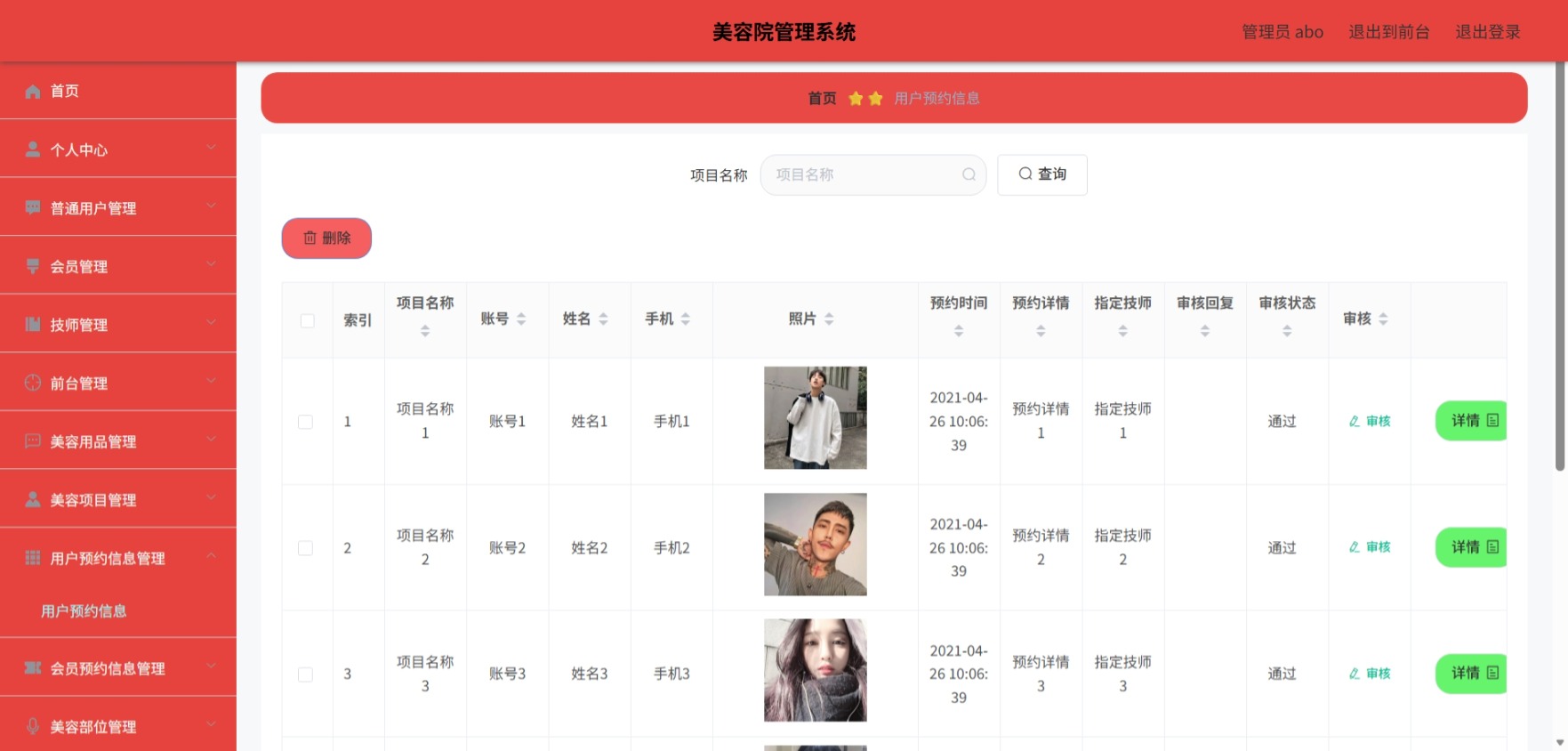Image resolution: width=1568 pixels, height=751 pixels.
Task: Click 首页 in the breadcrumb bar
Action: [823, 99]
